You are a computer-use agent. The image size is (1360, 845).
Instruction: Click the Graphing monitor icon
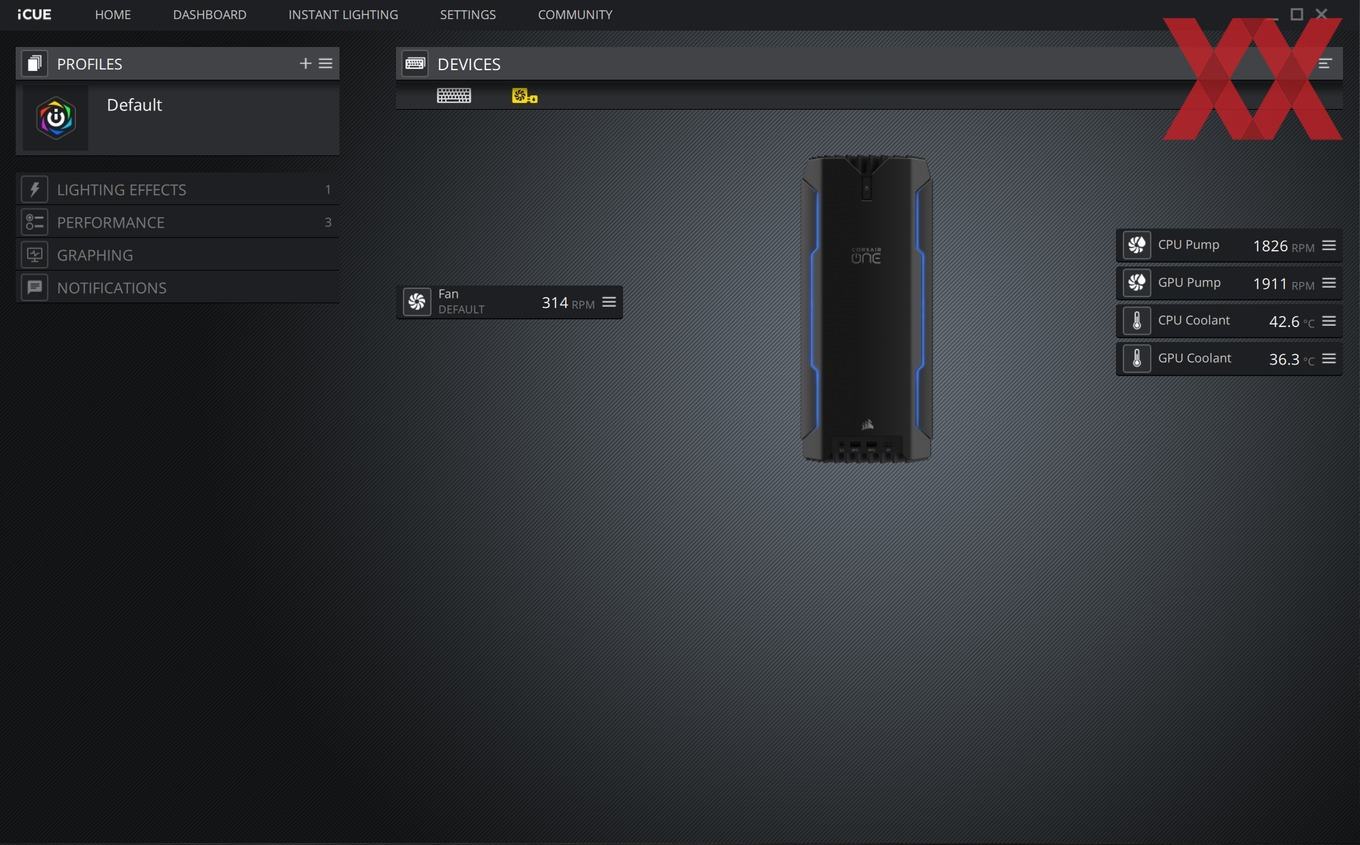(34, 255)
